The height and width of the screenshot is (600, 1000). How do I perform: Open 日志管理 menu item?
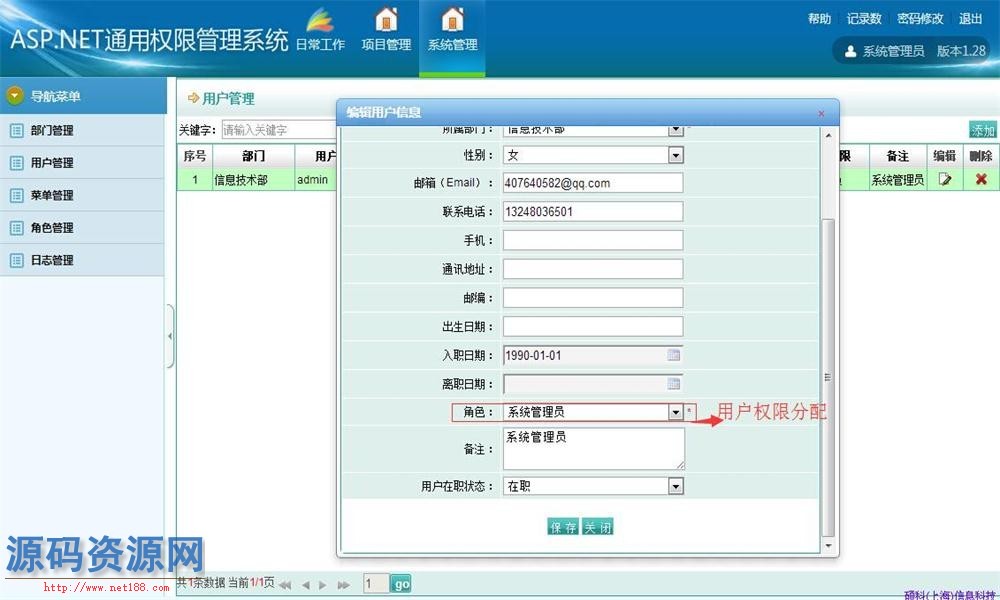83,261
